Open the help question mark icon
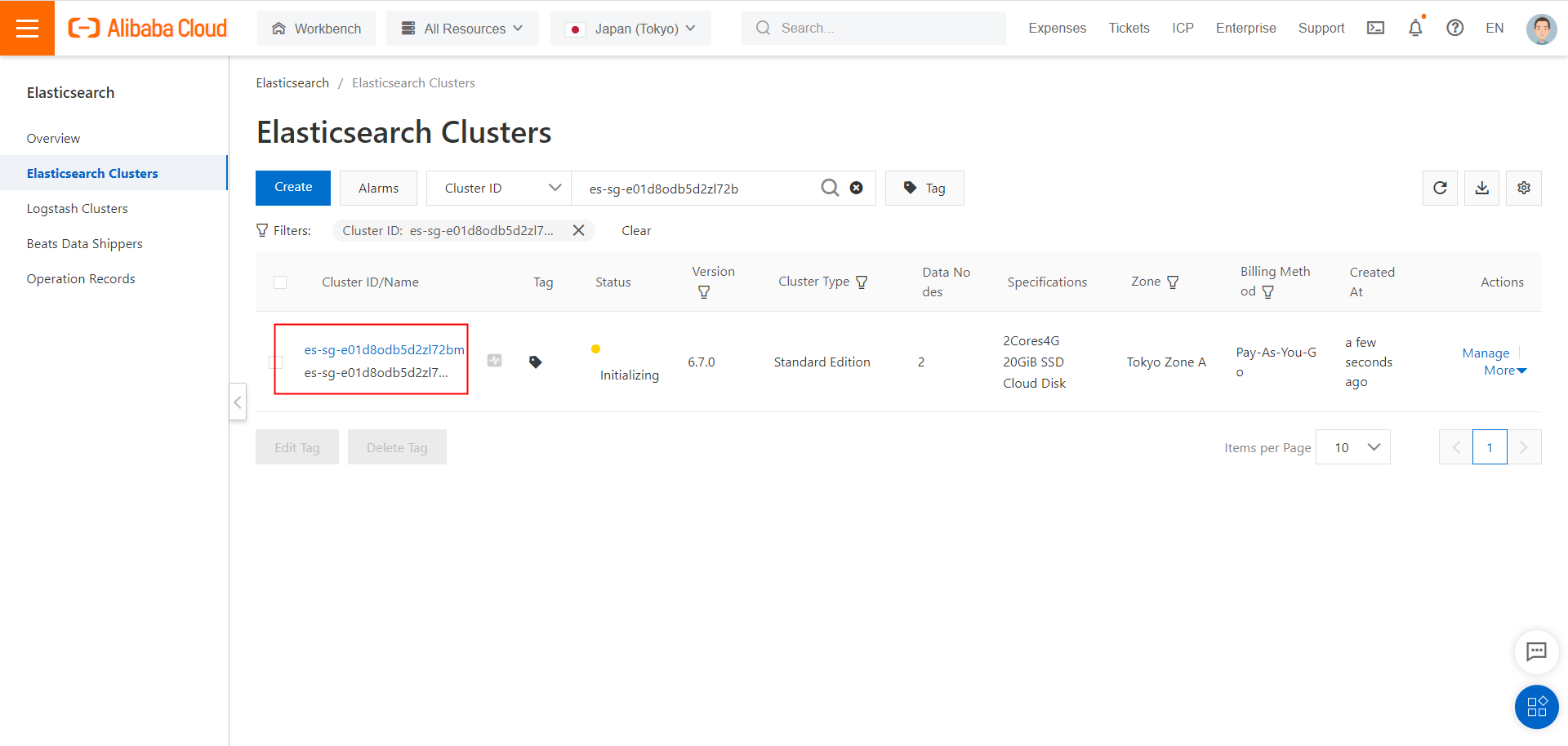The width and height of the screenshot is (1568, 746). (x=1455, y=28)
